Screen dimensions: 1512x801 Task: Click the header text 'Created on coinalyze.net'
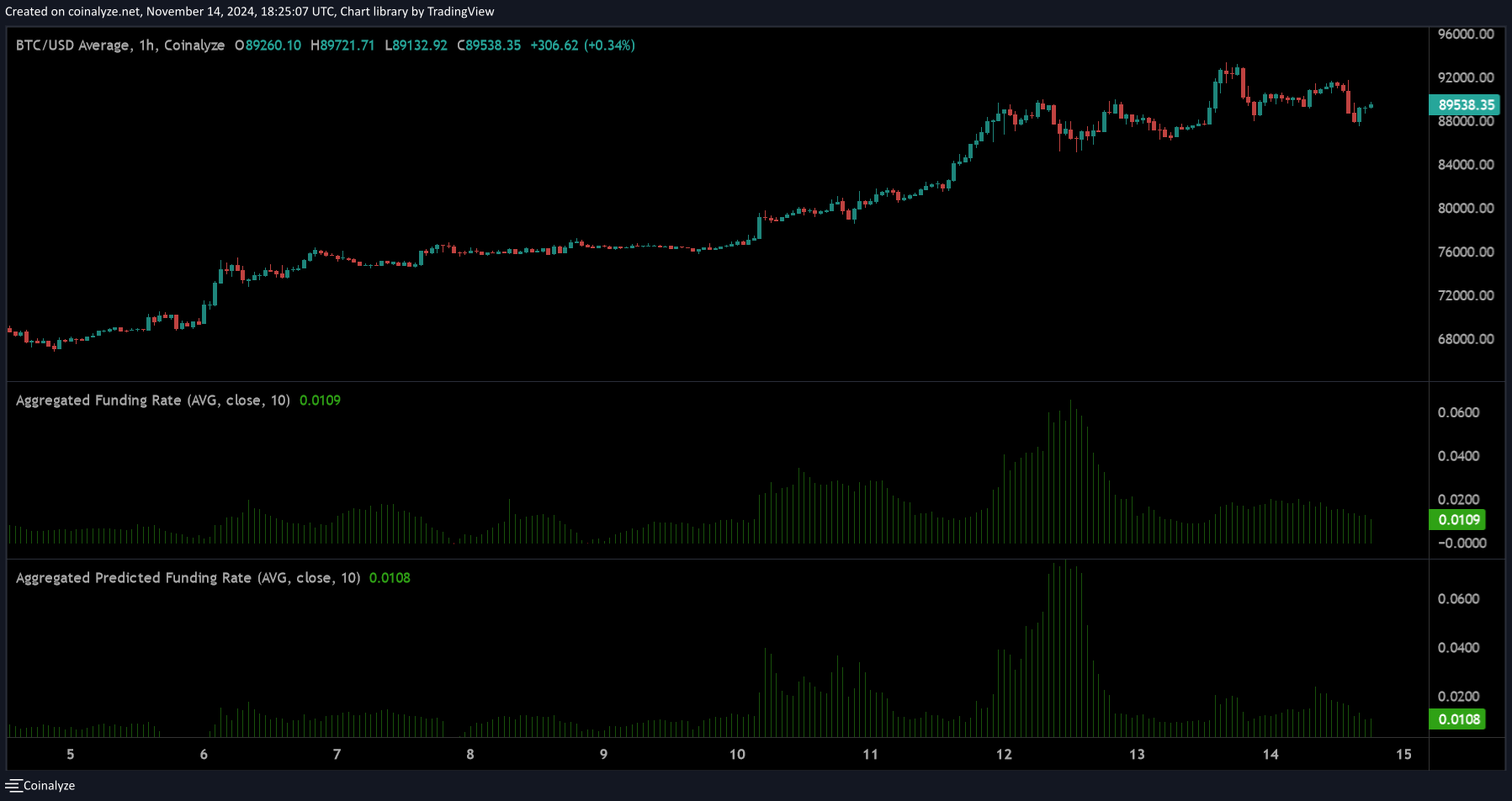pos(72,12)
